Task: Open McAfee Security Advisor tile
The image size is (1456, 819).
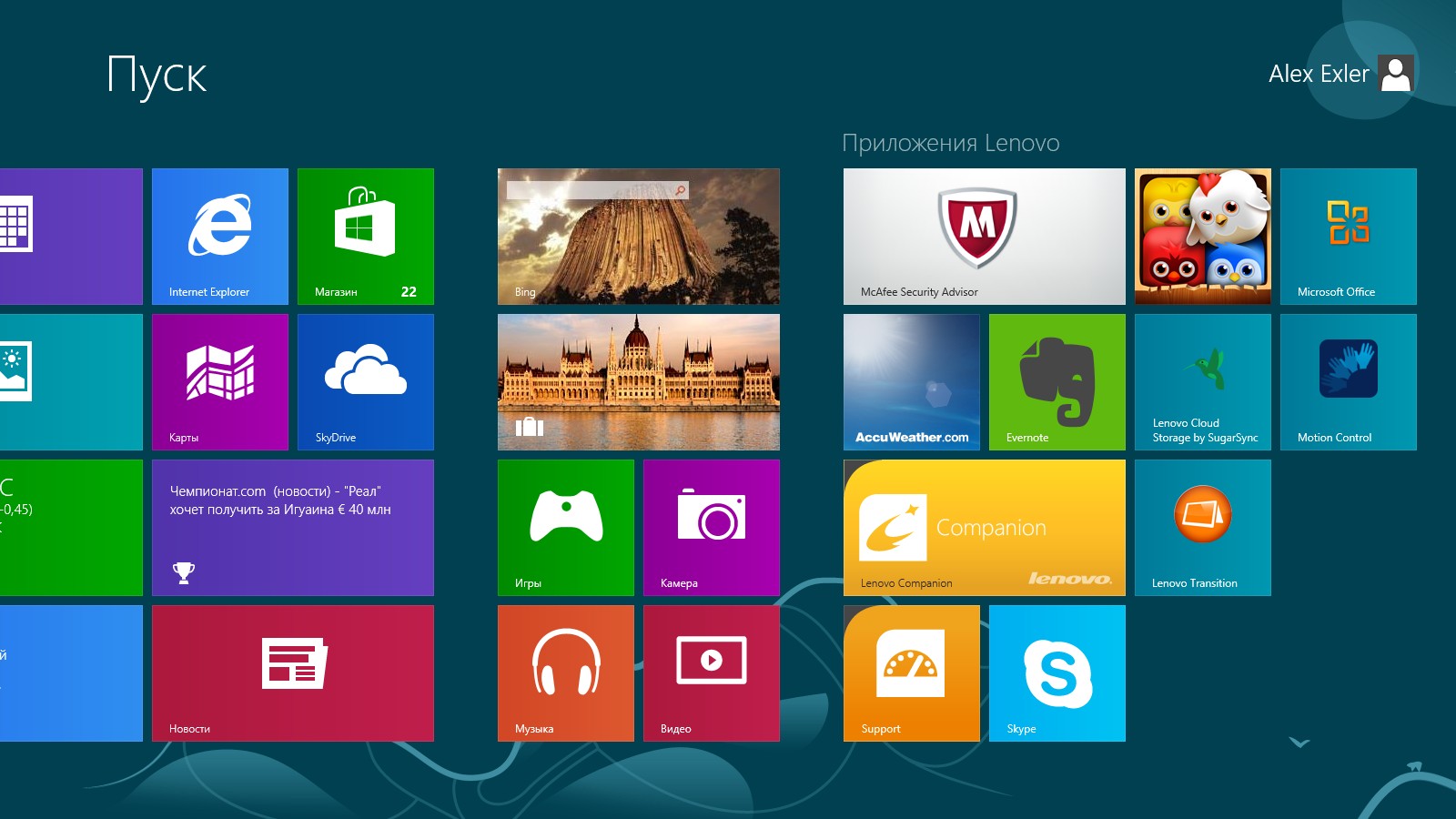Action: [x=985, y=237]
